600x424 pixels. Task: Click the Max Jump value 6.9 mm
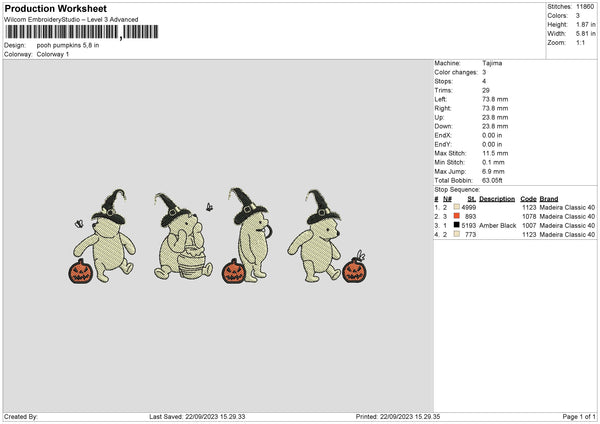pyautogui.click(x=493, y=171)
